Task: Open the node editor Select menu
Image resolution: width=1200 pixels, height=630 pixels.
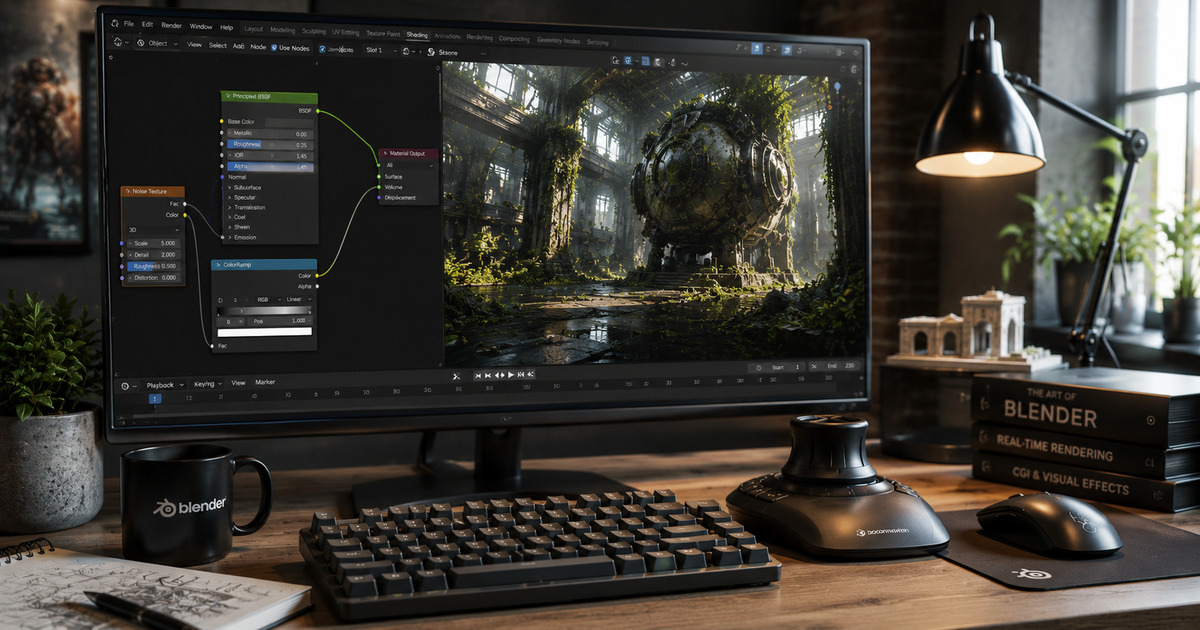Action: (218, 45)
